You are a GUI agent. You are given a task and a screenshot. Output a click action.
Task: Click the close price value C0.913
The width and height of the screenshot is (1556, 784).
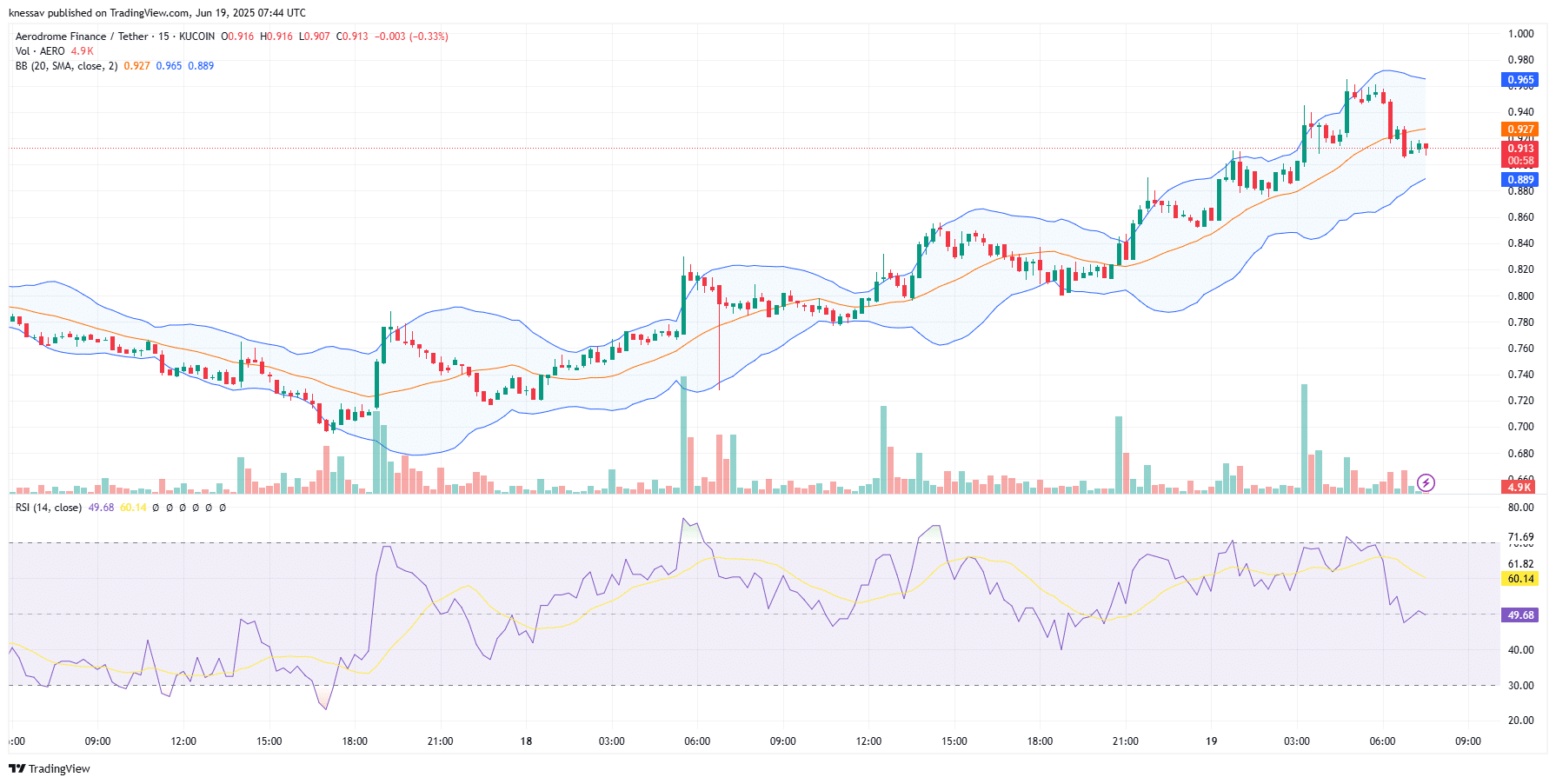tap(352, 37)
